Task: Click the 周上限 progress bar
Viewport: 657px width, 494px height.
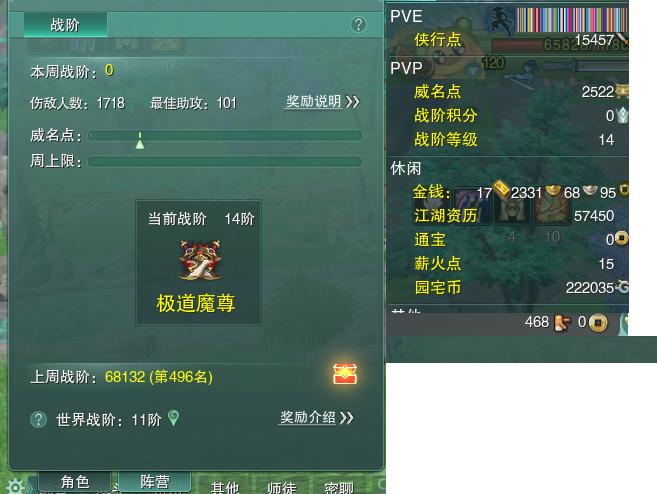Action: (x=225, y=161)
